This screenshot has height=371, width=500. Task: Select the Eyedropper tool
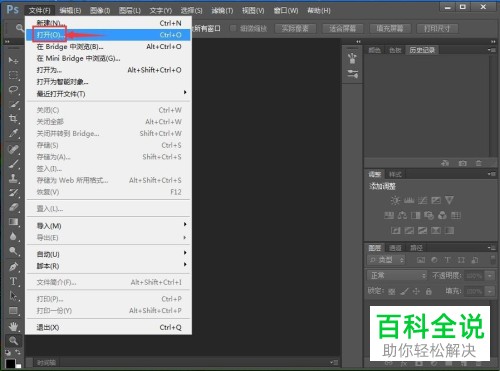[13, 133]
